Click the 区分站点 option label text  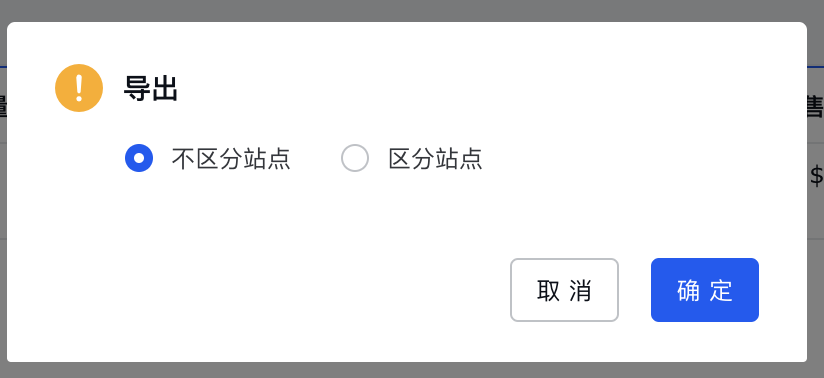pyautogui.click(x=436, y=158)
